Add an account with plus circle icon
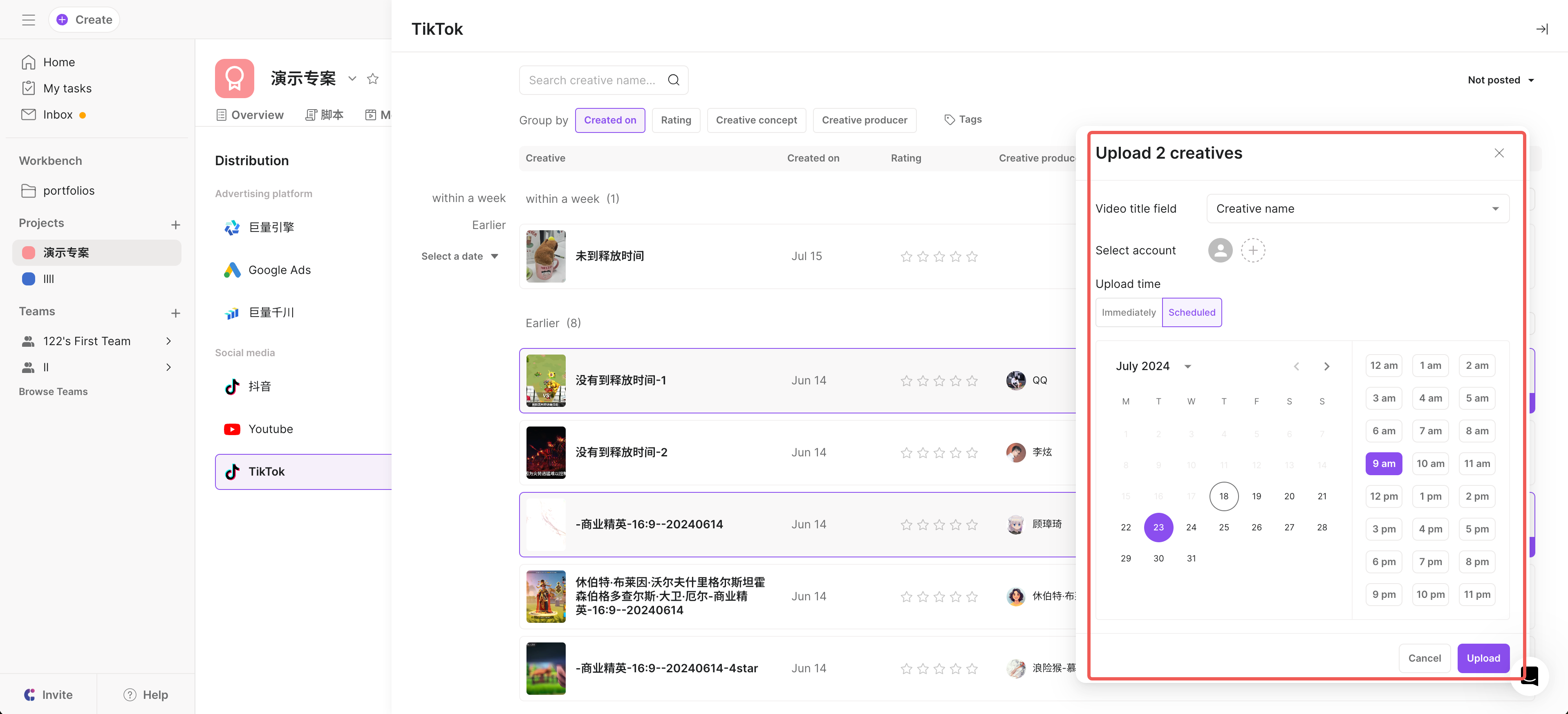This screenshot has height=714, width=1568. pyautogui.click(x=1253, y=250)
